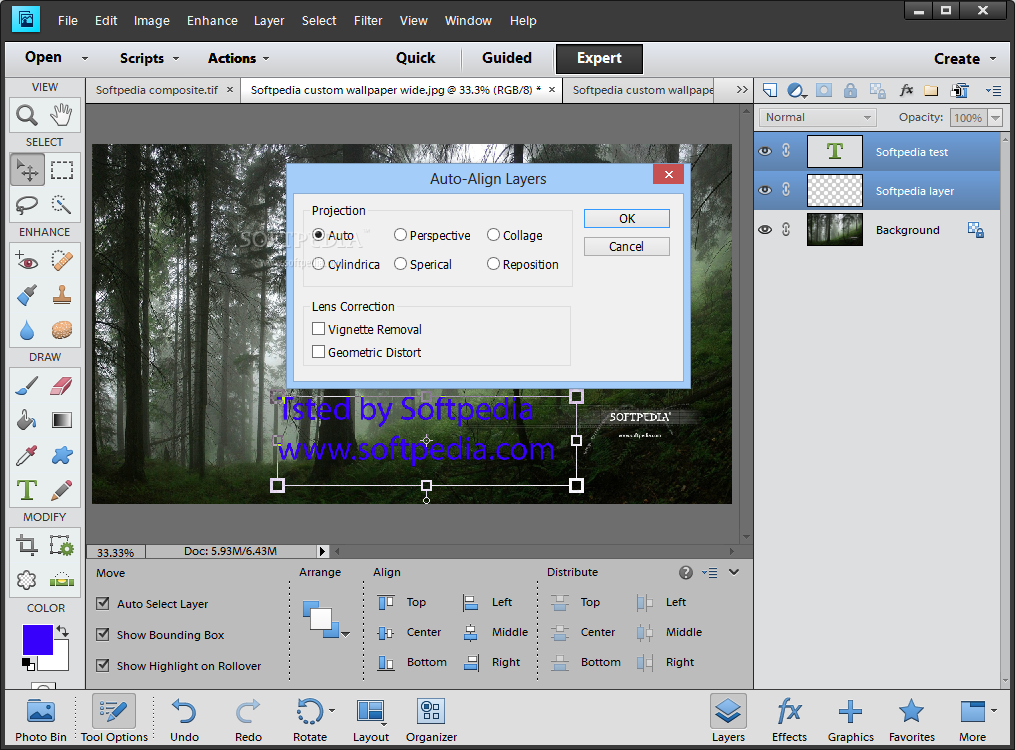1015x750 pixels.
Task: Enable Vignette Removal checkbox
Action: 318,329
